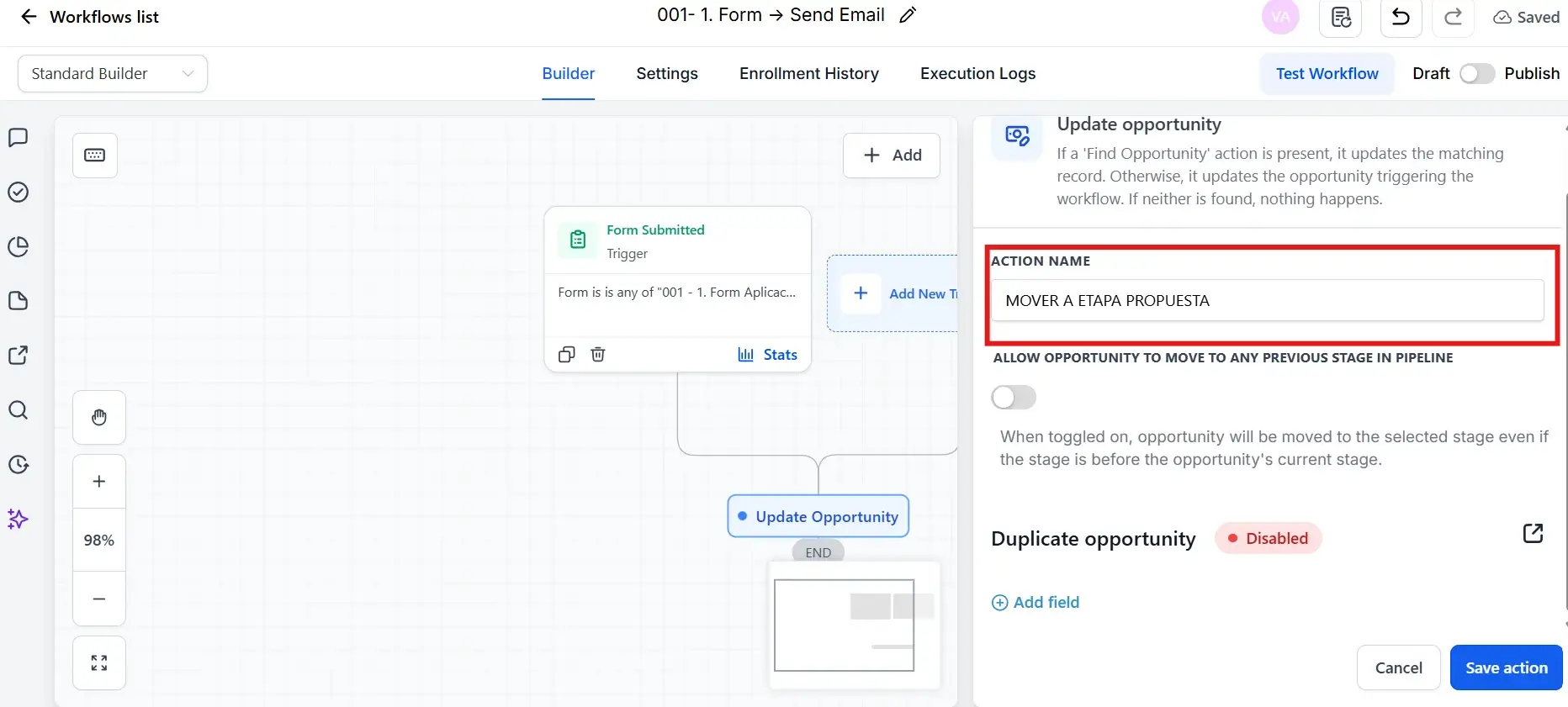Click END node label
Image resolution: width=1568 pixels, height=707 pixels.
pos(818,552)
